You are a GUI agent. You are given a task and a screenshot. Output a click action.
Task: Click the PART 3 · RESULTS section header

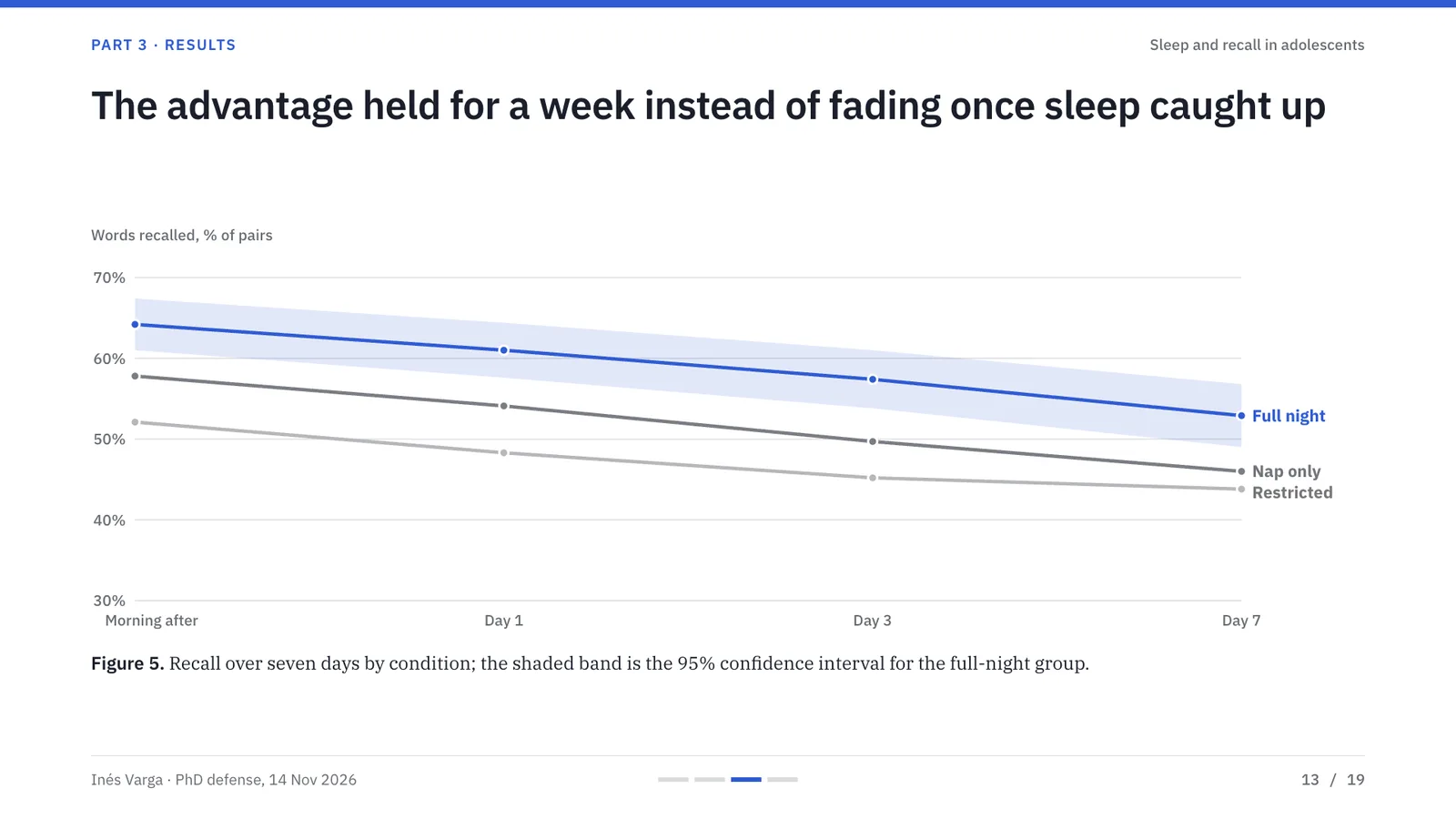(x=163, y=45)
